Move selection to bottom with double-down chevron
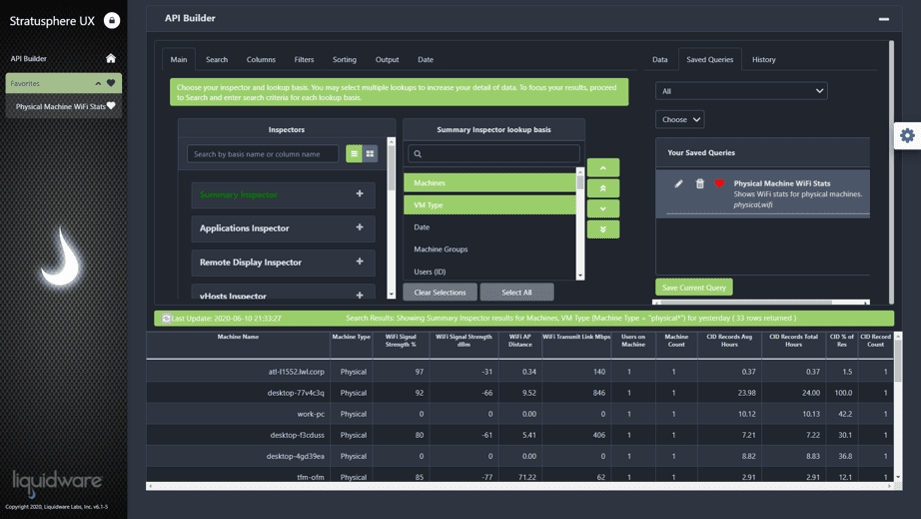Image resolution: width=921 pixels, height=519 pixels. coord(603,229)
